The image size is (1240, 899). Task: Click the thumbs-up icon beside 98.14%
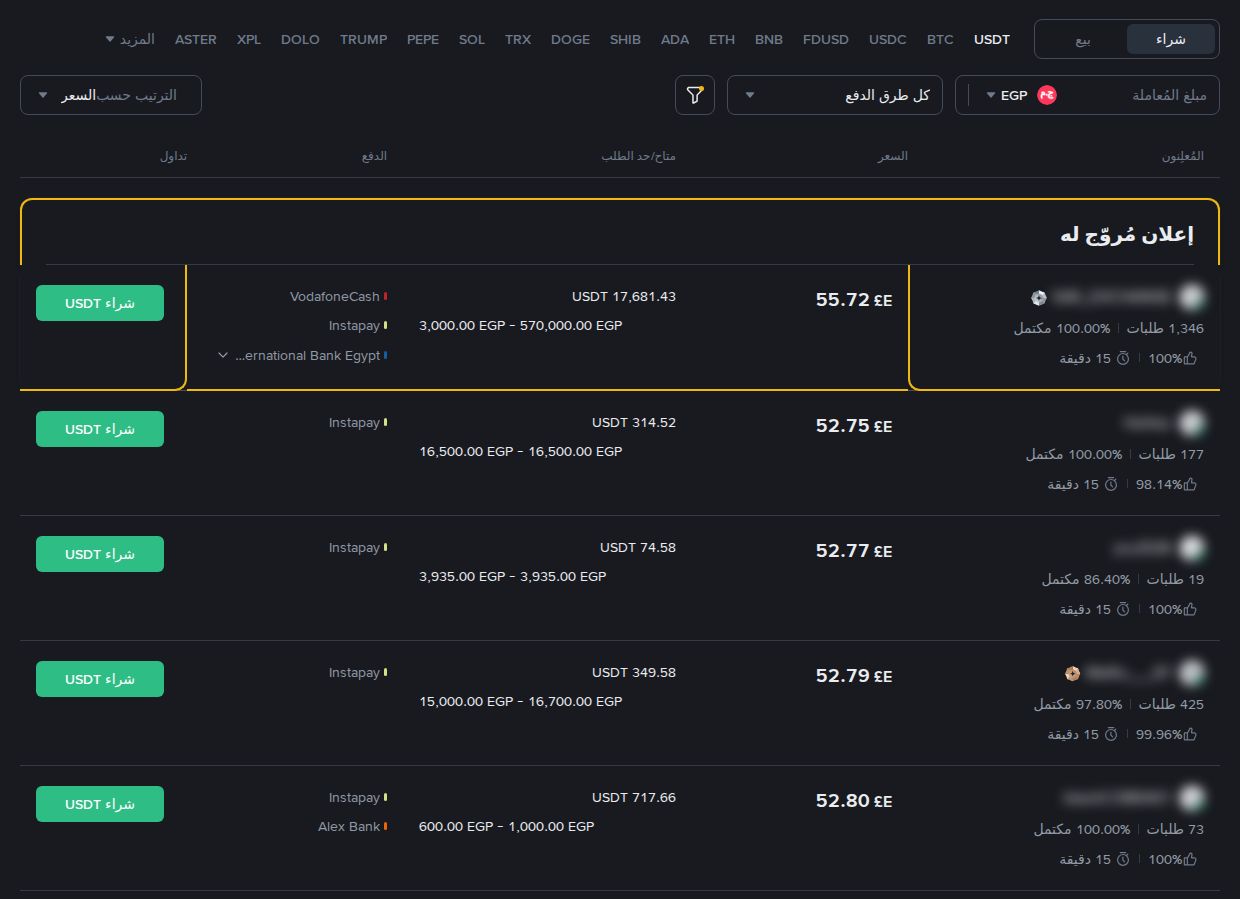pyautogui.click(x=1190, y=484)
